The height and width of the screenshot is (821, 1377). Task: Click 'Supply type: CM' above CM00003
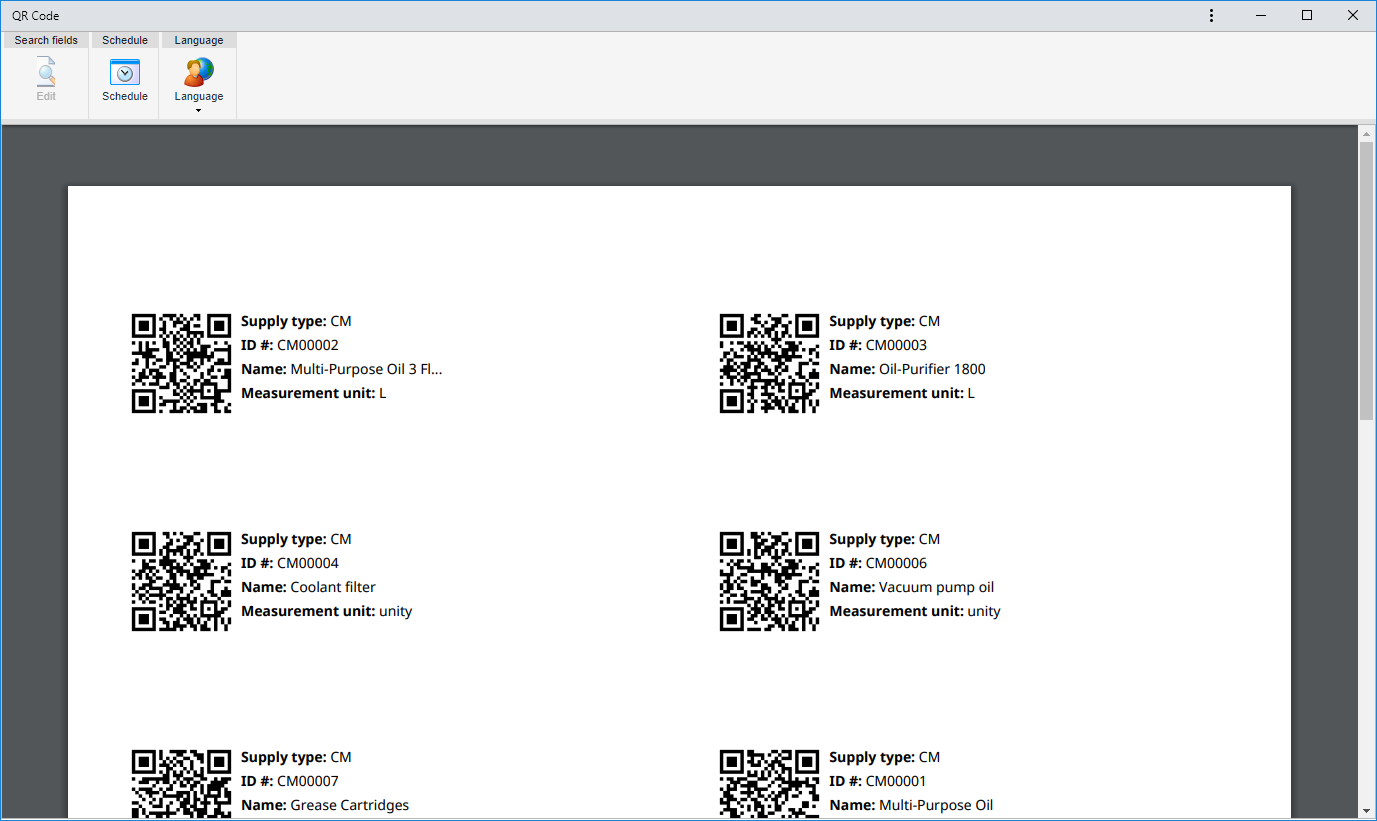click(884, 321)
